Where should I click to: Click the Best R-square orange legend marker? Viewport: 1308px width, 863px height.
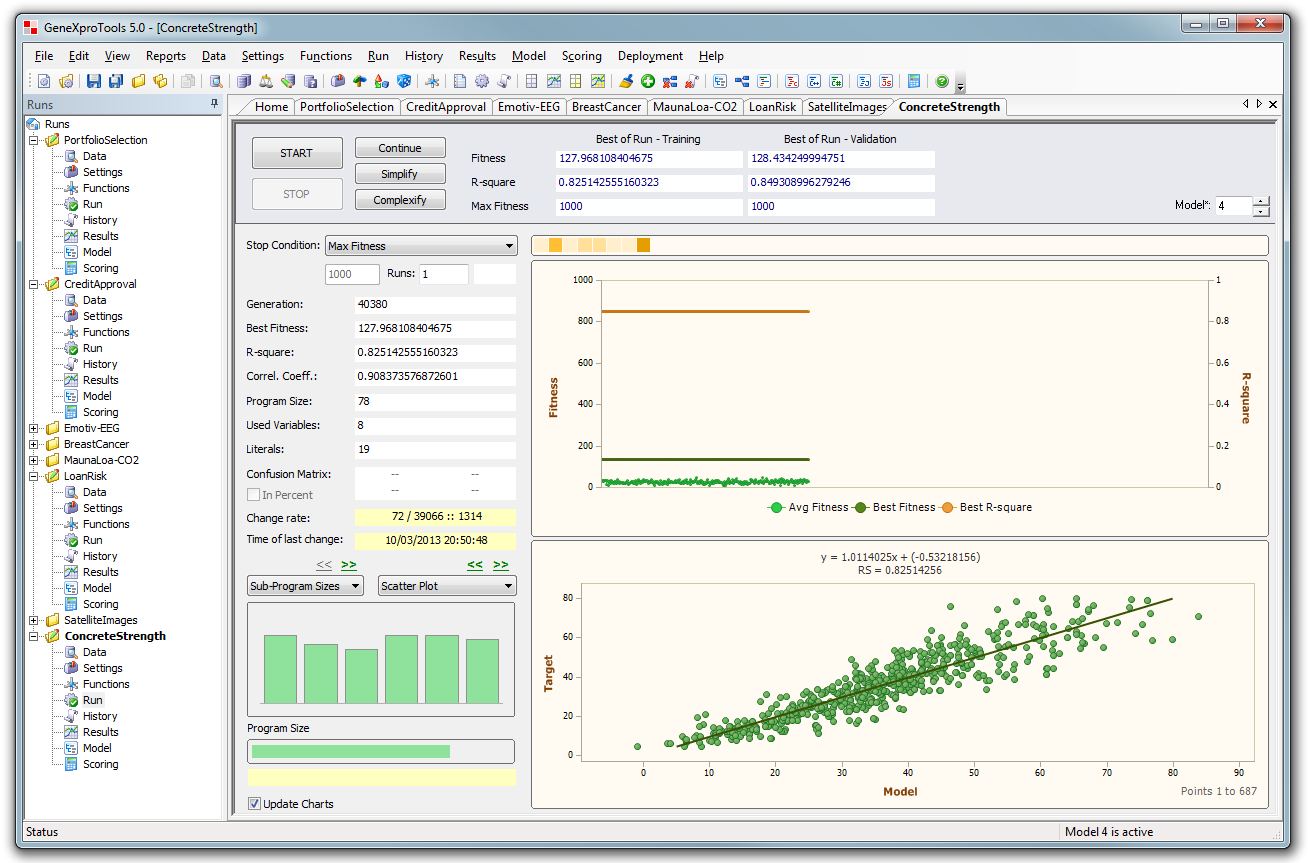[948, 507]
